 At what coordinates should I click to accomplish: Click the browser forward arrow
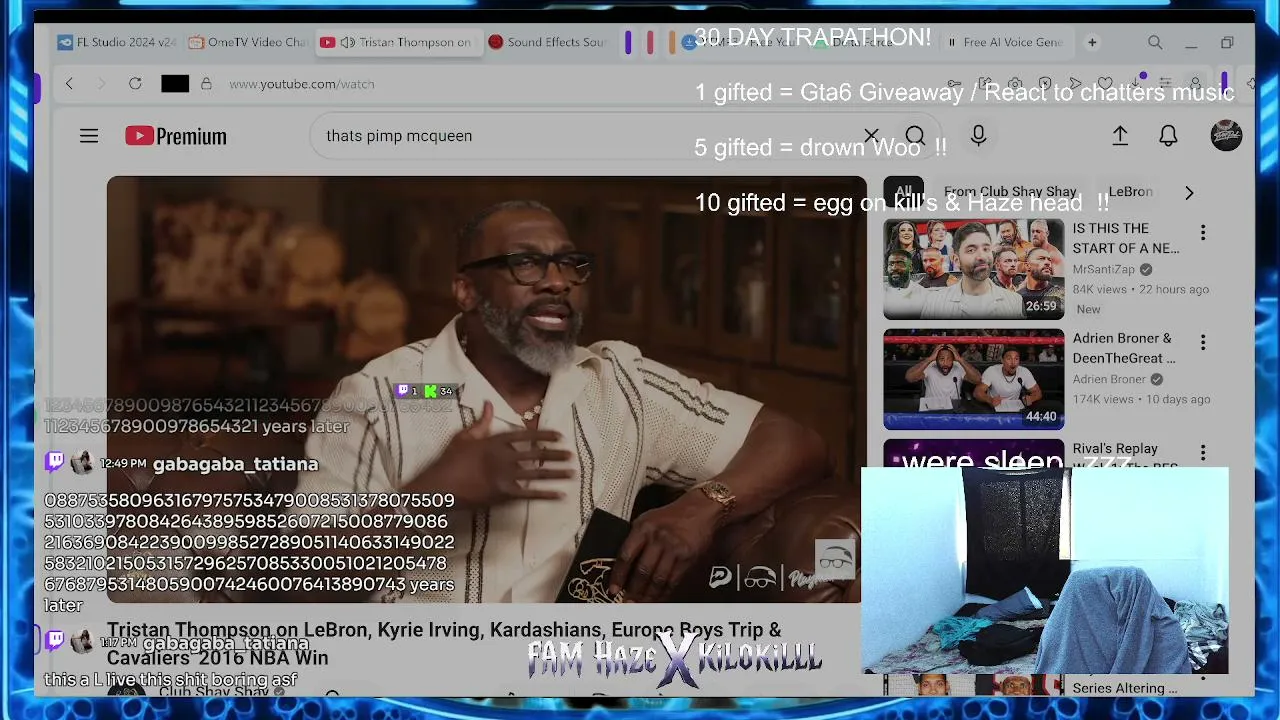click(101, 84)
